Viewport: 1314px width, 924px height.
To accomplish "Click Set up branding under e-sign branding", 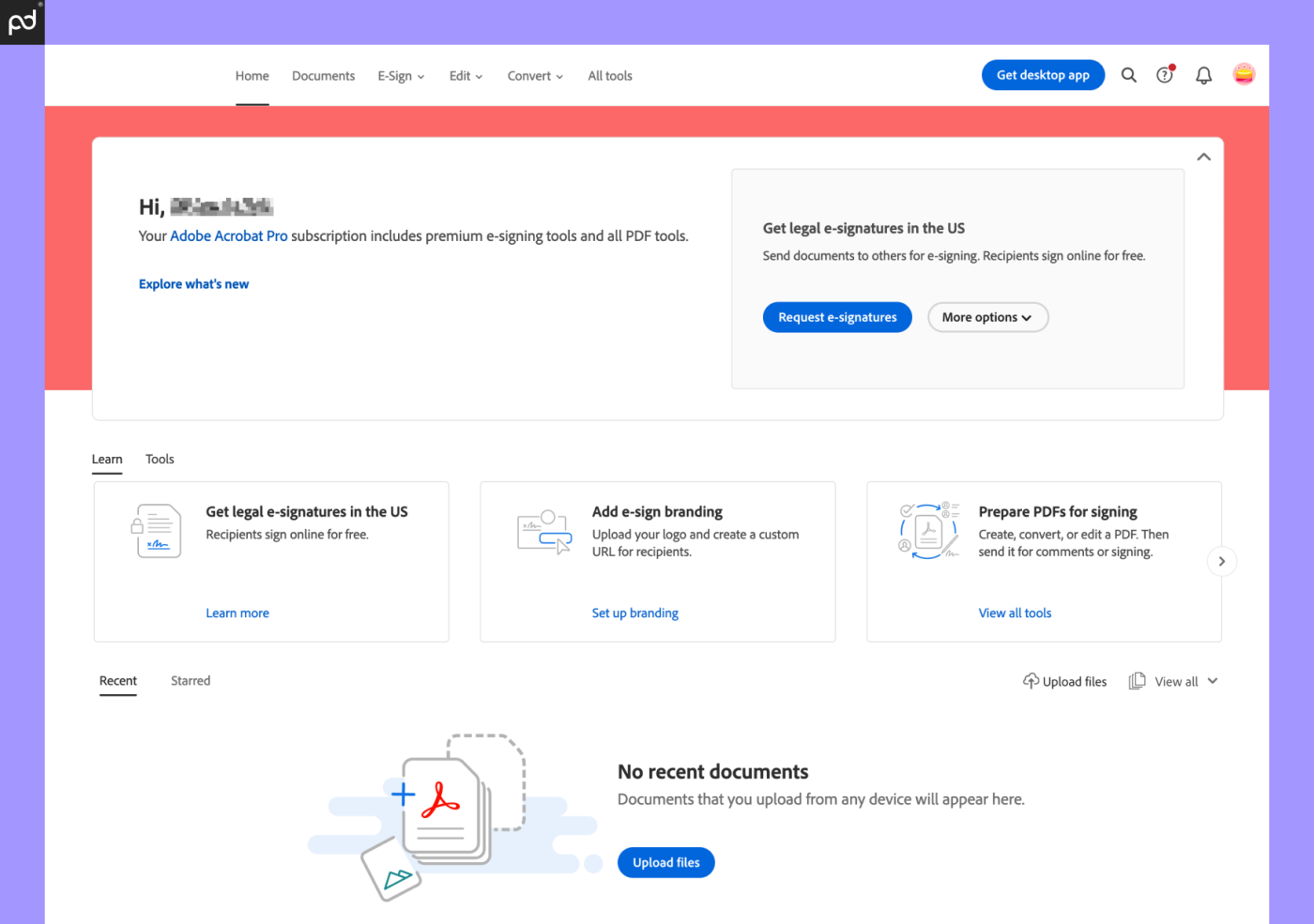I will point(634,613).
